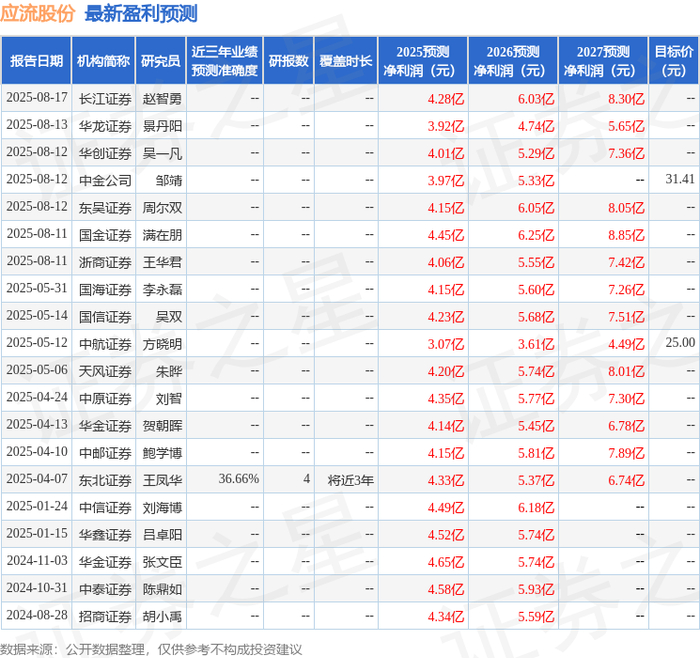This screenshot has height=658, width=700.
Task: Click the 5.59亿 profit value
Action: click(536, 616)
